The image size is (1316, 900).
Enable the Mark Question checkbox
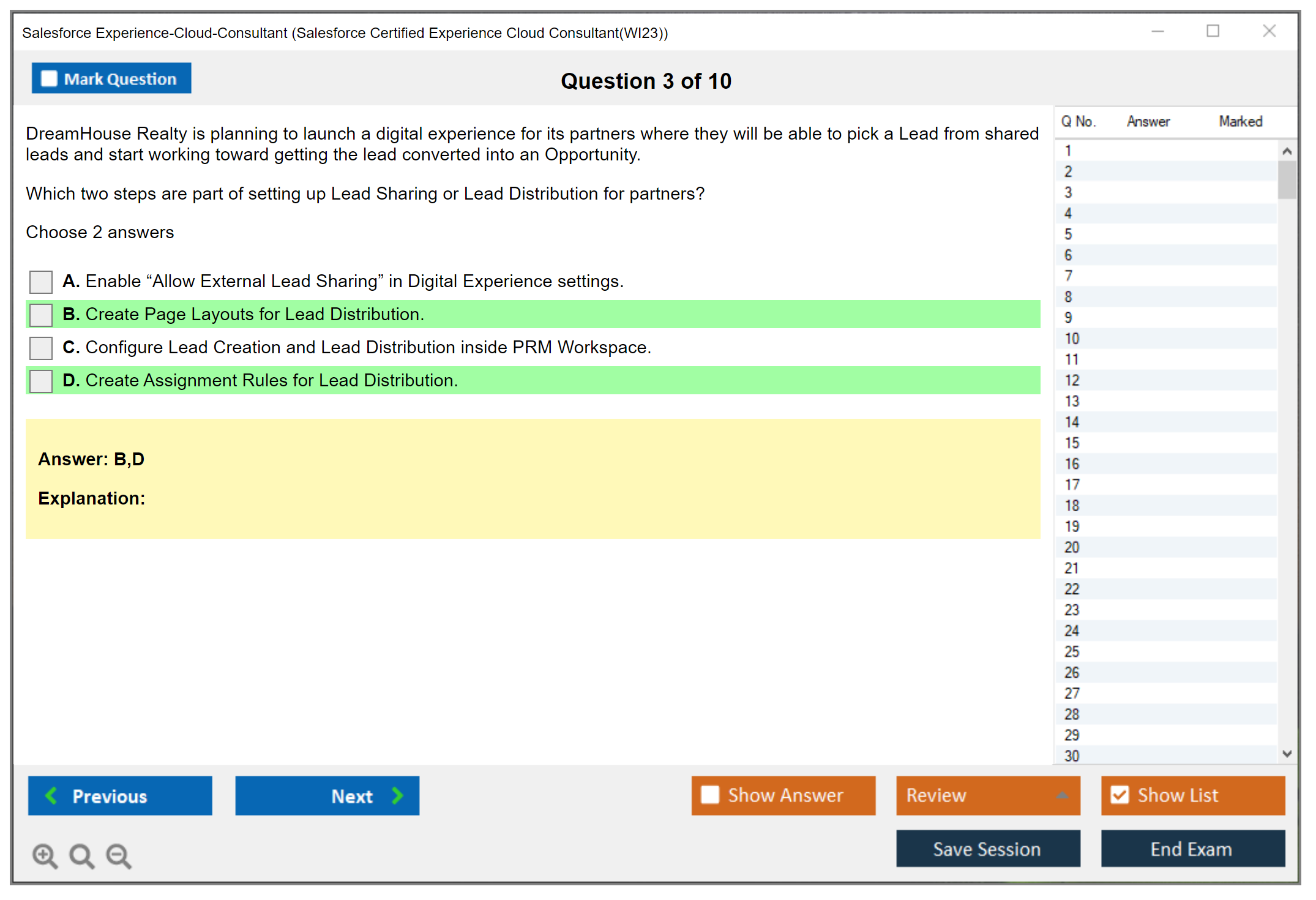coord(49,79)
